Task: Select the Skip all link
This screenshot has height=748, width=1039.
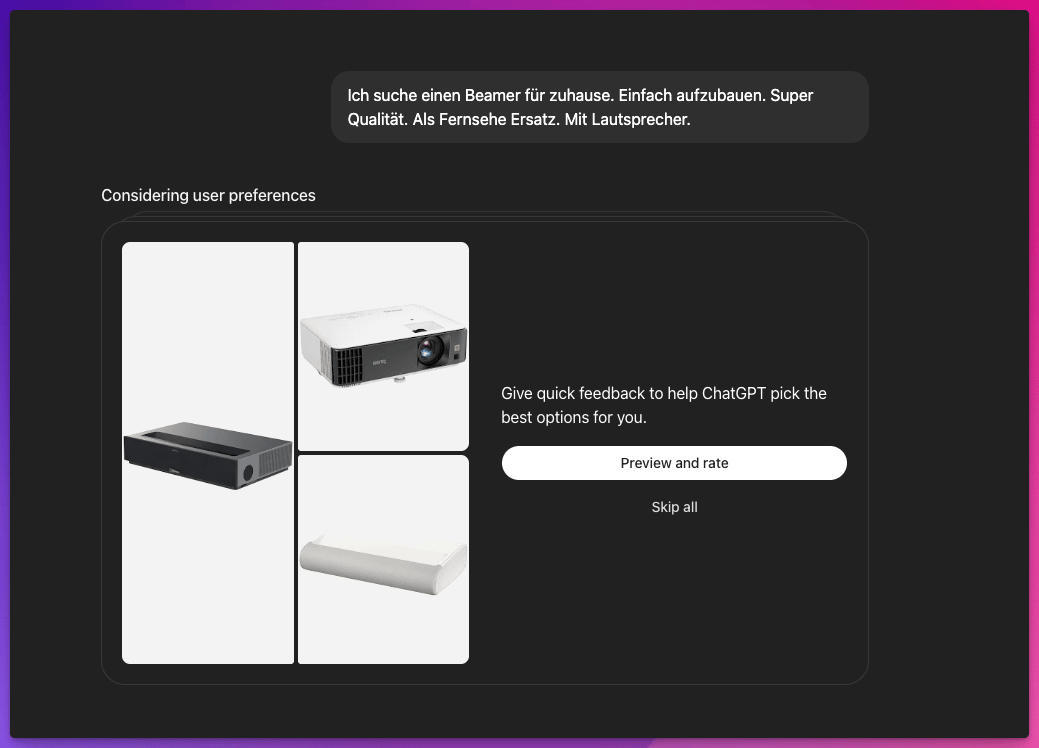Action: (674, 507)
